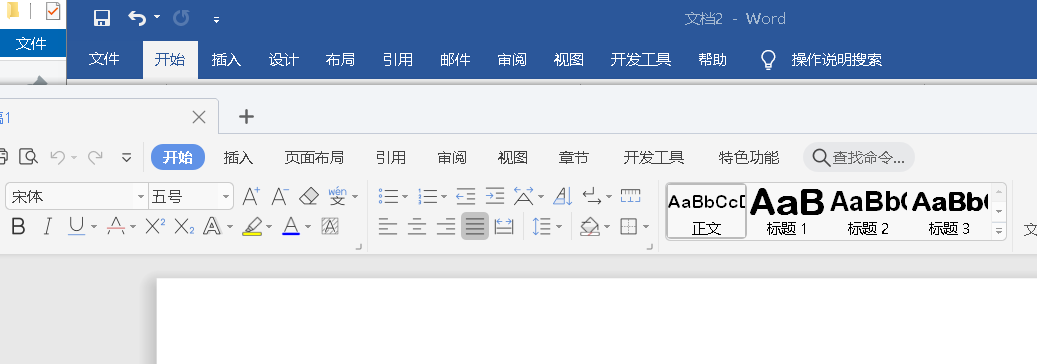This screenshot has height=364, width=1037.
Task: Click WPS undo arrow icon
Action: [58, 158]
